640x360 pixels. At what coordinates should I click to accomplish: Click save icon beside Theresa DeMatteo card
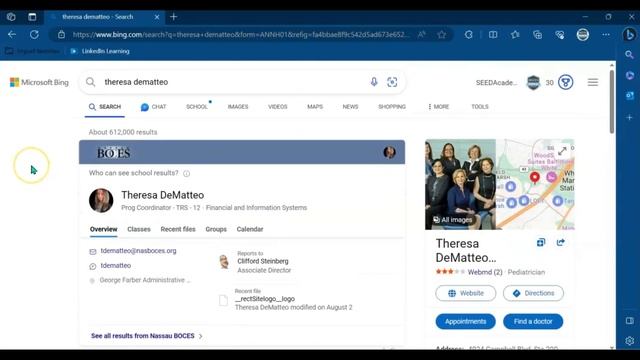coord(541,242)
